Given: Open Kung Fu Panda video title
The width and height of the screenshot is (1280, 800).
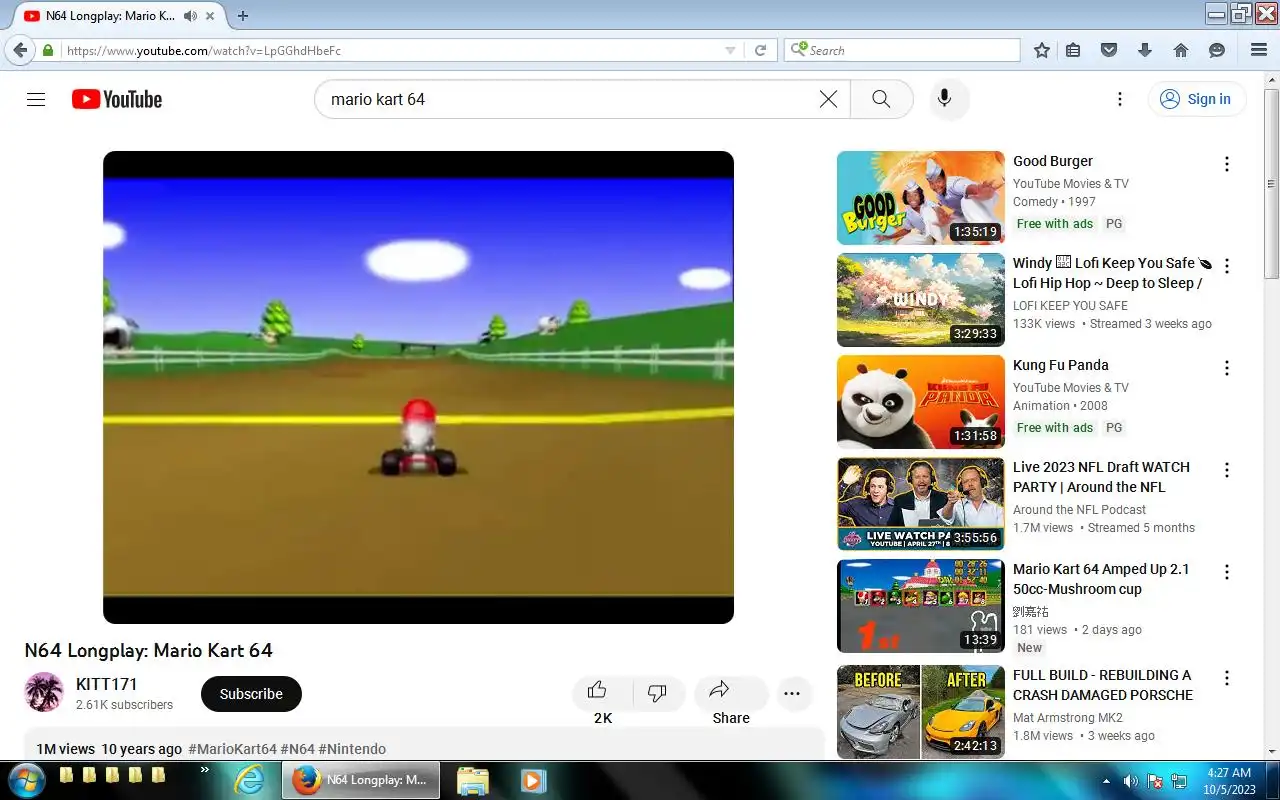Looking at the screenshot, I should (1060, 365).
